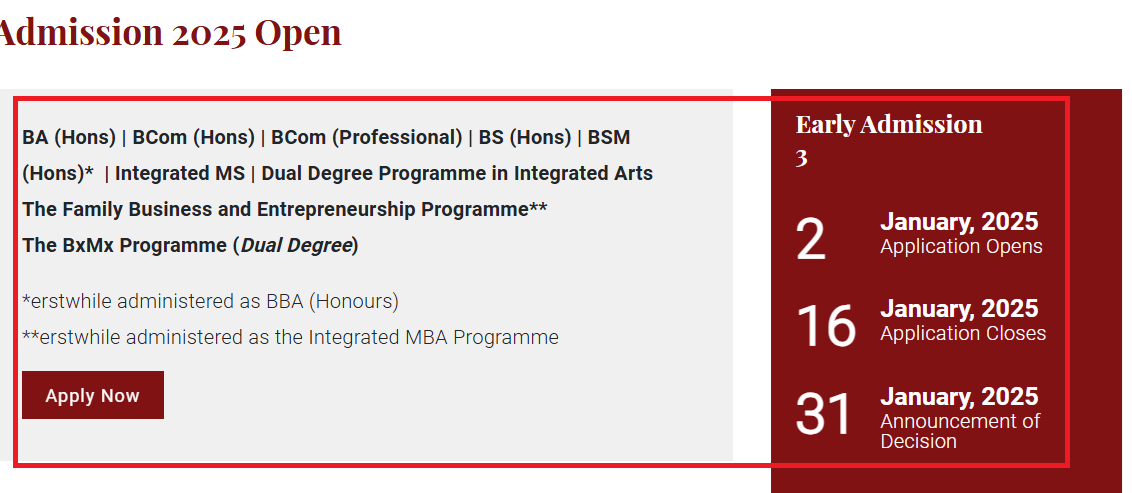Click the Application Closes label
Screen dimensions: 1132x493
coord(963,333)
